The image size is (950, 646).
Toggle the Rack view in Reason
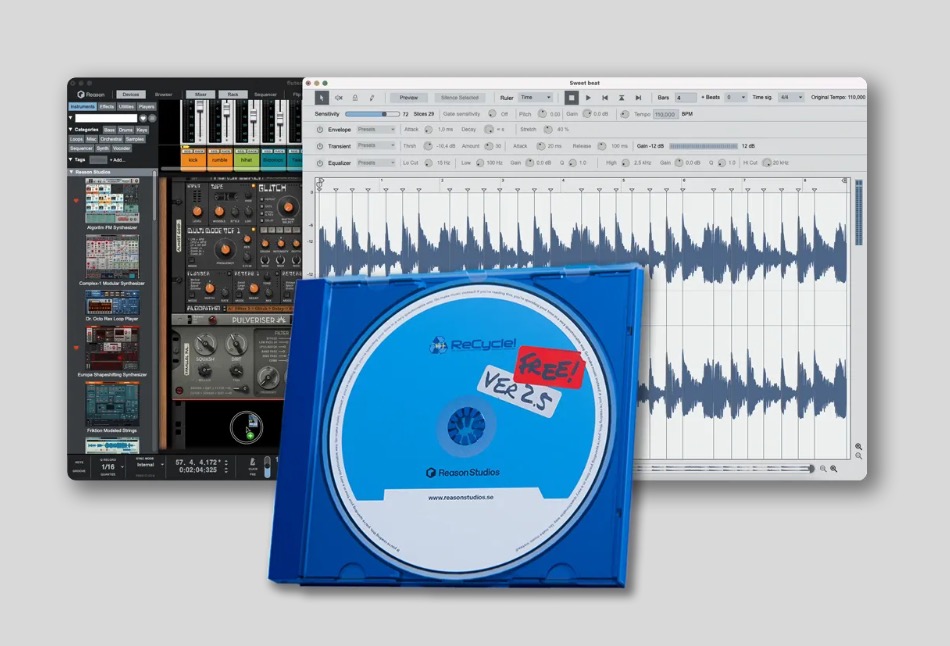click(x=233, y=95)
